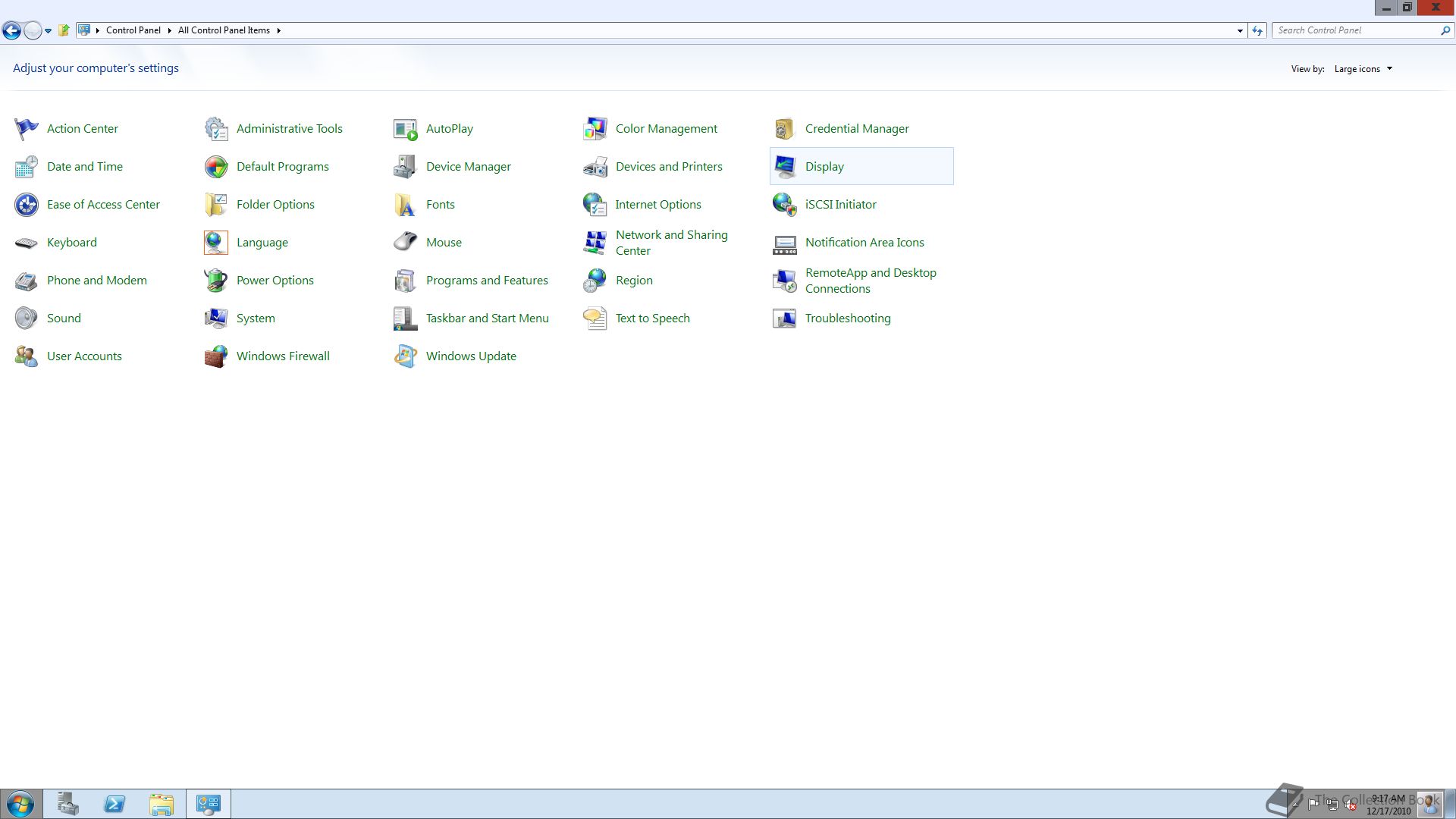
Task: Open the Region link
Action: [634, 281]
